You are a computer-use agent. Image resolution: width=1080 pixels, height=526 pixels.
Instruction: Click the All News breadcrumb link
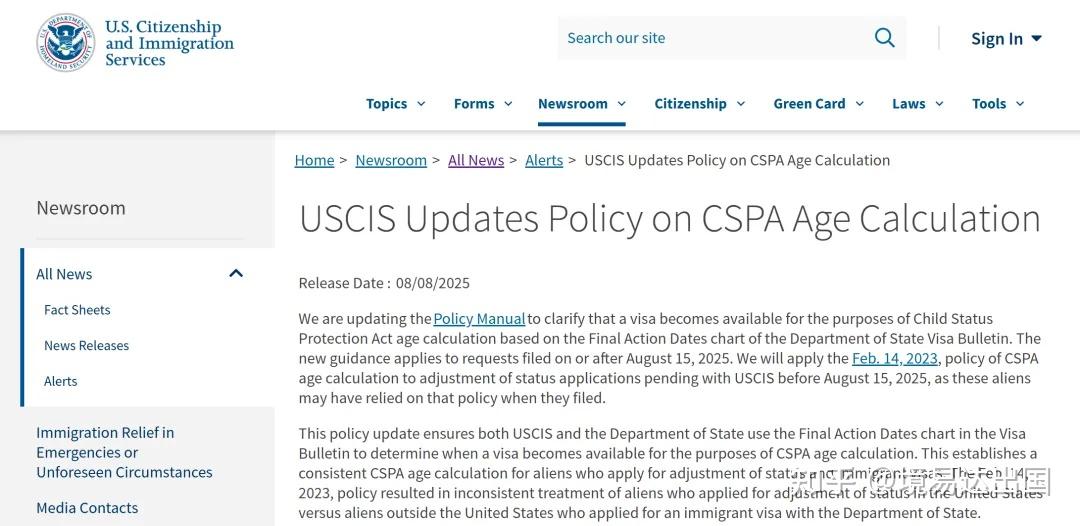[x=476, y=160]
